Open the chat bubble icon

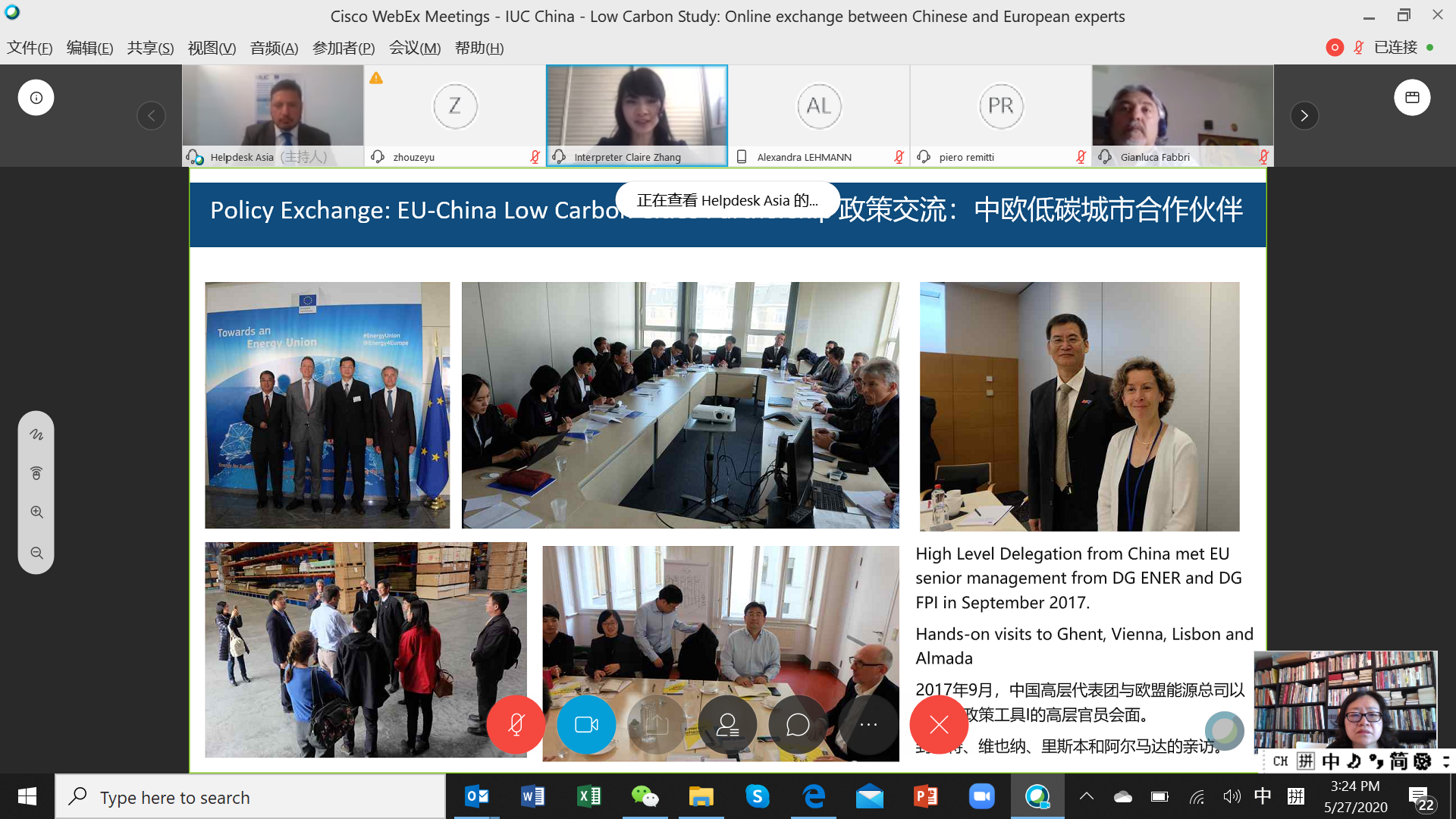tap(798, 725)
